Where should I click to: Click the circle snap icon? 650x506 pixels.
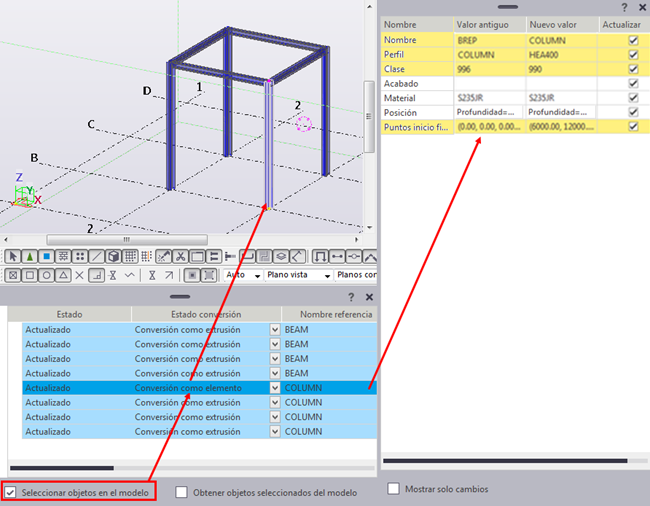[x=46, y=275]
